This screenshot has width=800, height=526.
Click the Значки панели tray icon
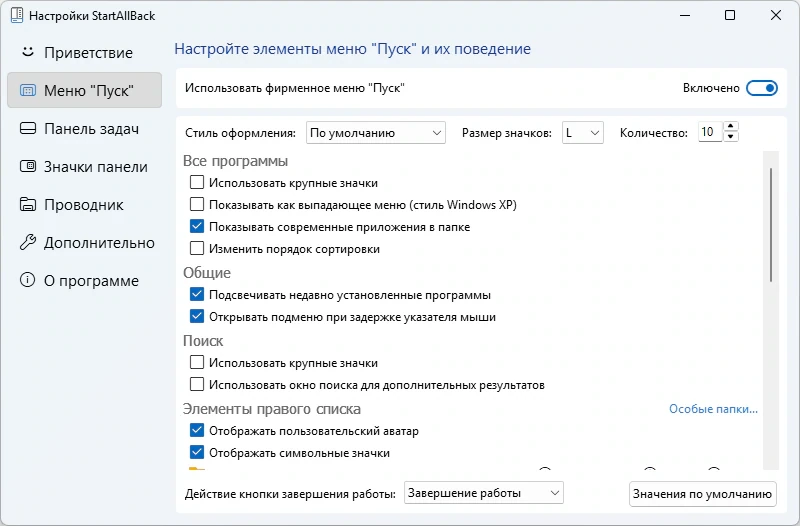pyautogui.click(x=28, y=166)
